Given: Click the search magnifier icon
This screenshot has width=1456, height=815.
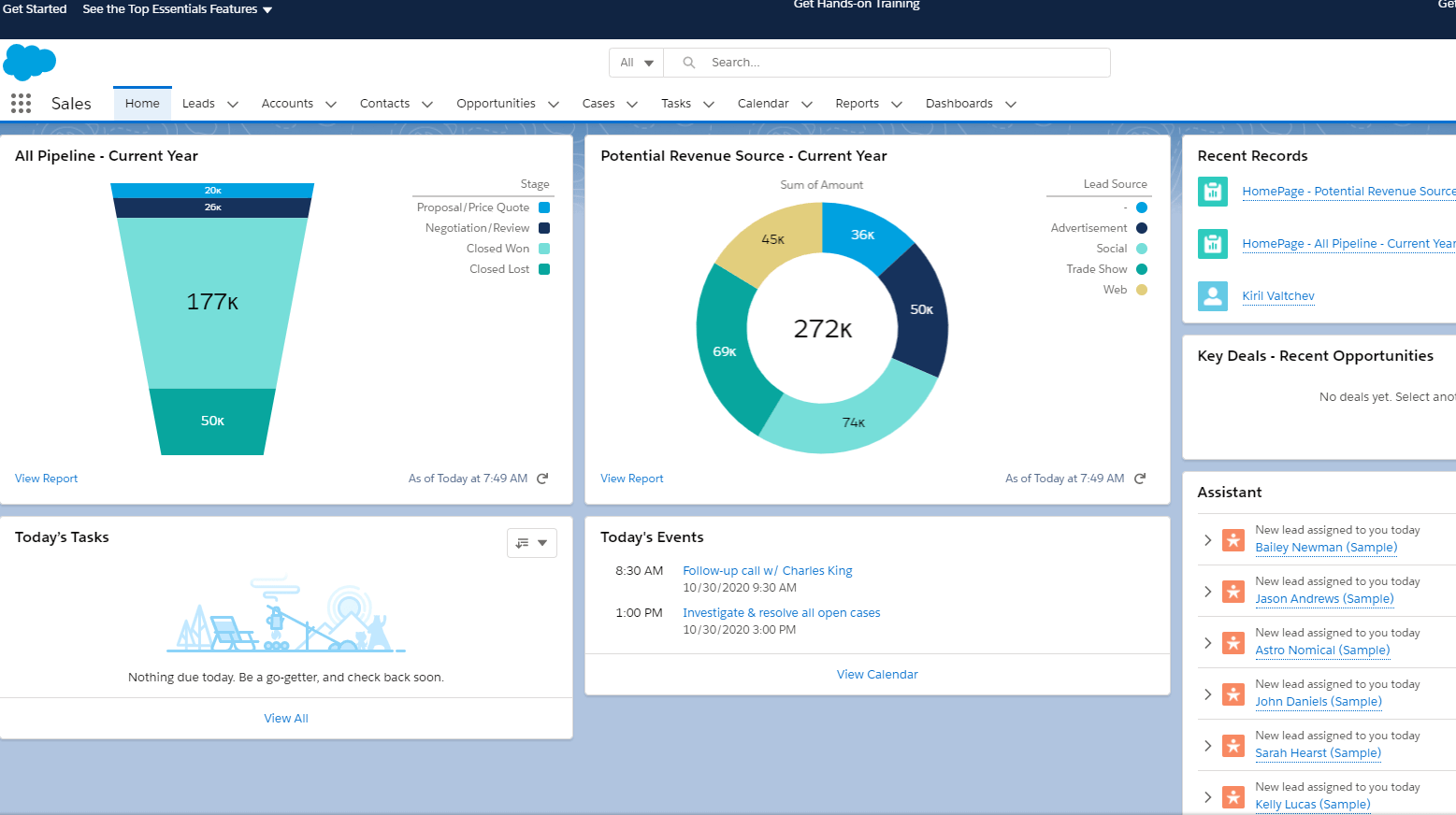Looking at the screenshot, I should (689, 63).
